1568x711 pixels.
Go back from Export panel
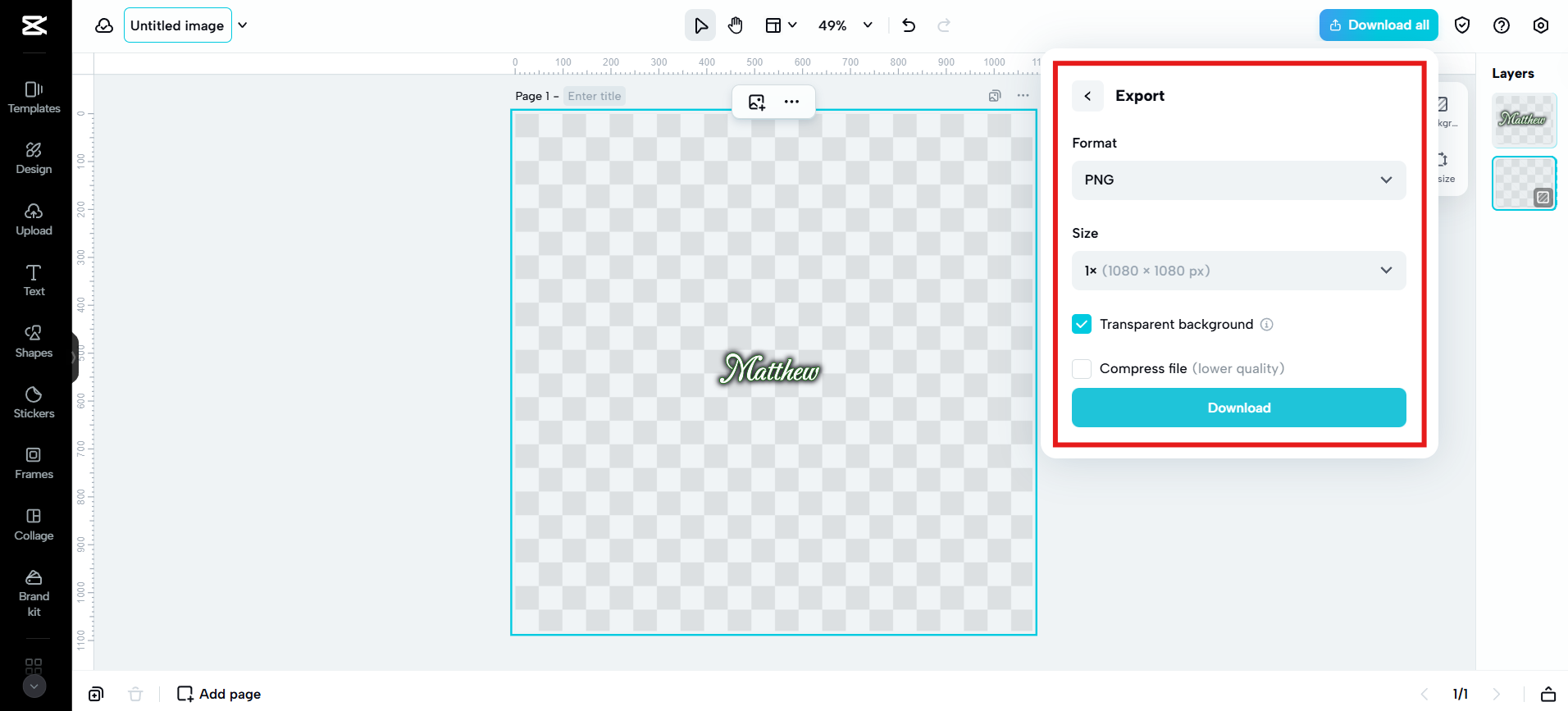(x=1087, y=96)
